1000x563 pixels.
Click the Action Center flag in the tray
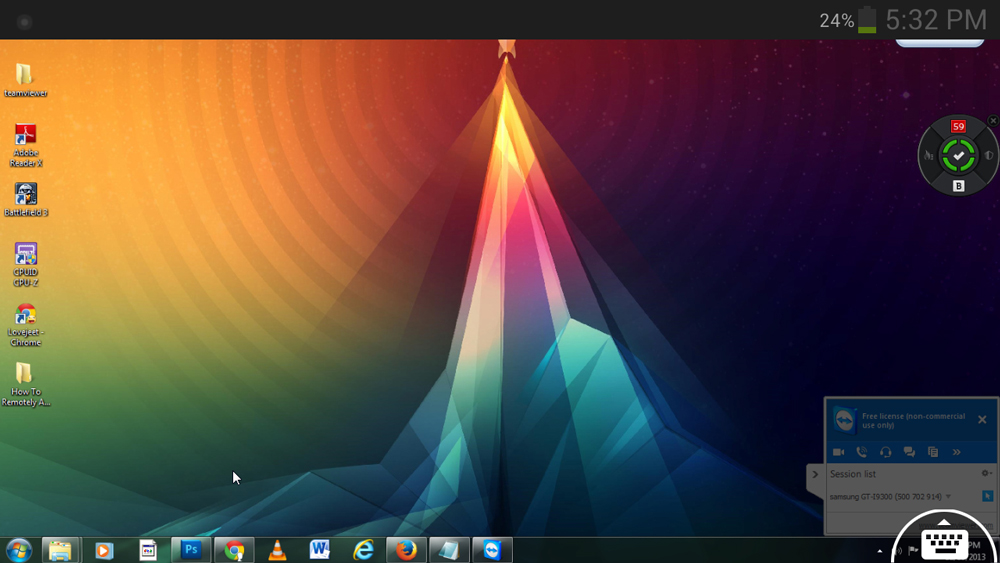(913, 550)
